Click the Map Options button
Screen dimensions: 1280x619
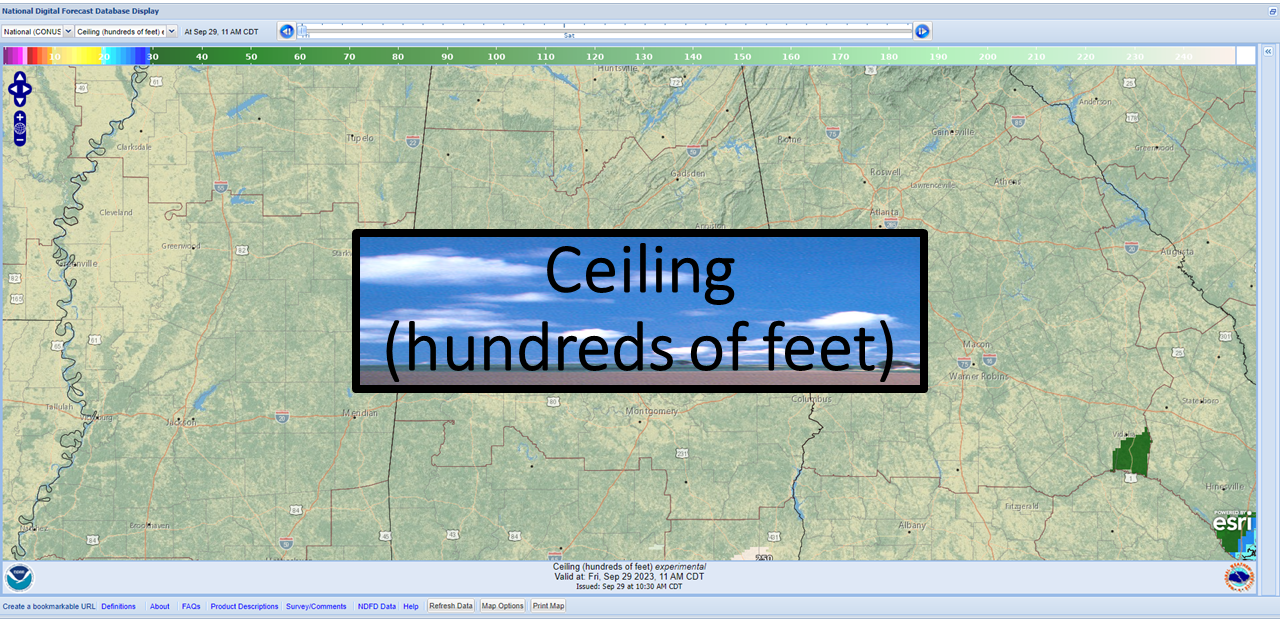tap(503, 606)
